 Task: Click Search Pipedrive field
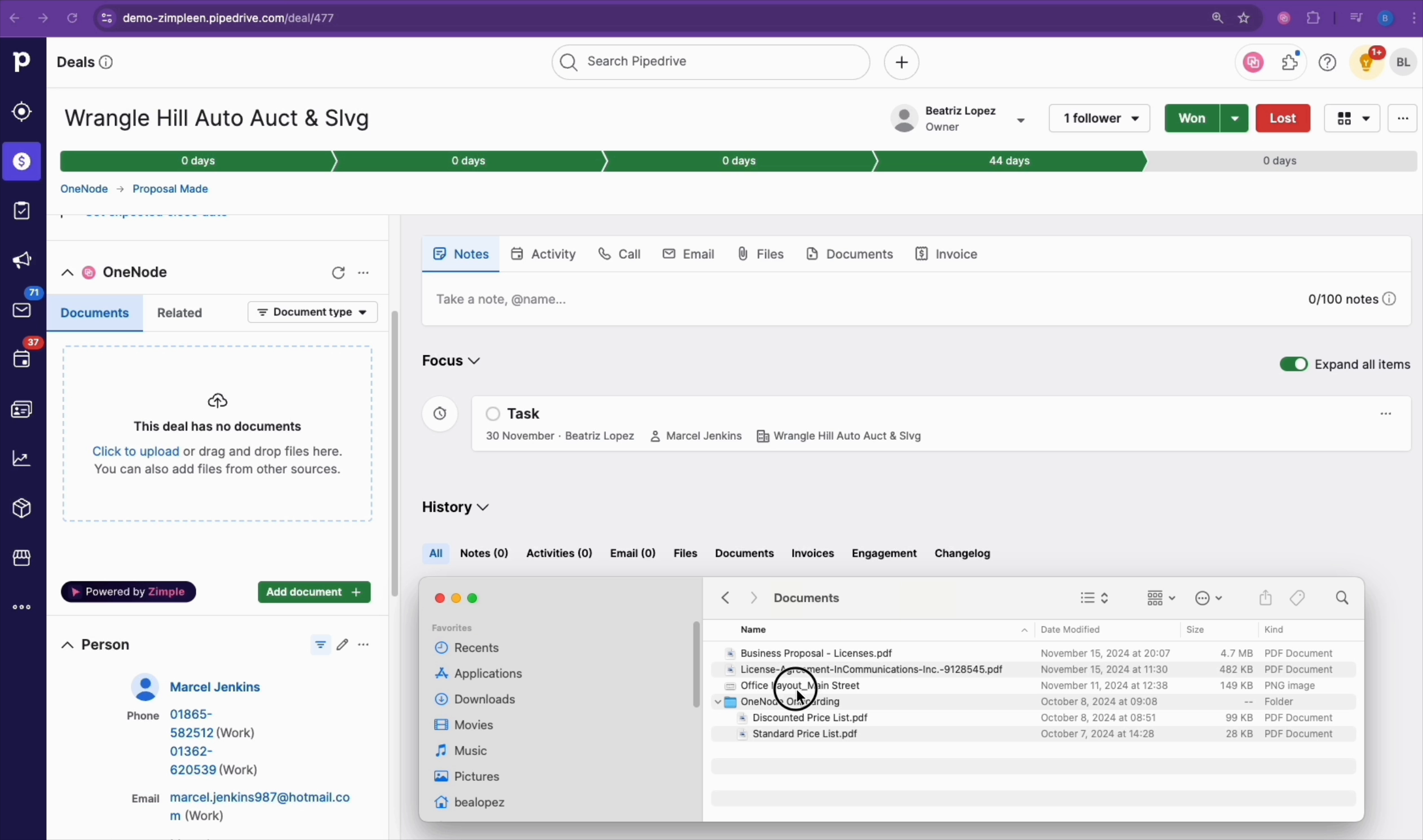click(711, 61)
